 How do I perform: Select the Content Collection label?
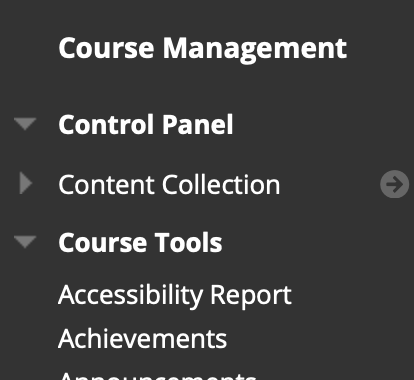tap(169, 184)
